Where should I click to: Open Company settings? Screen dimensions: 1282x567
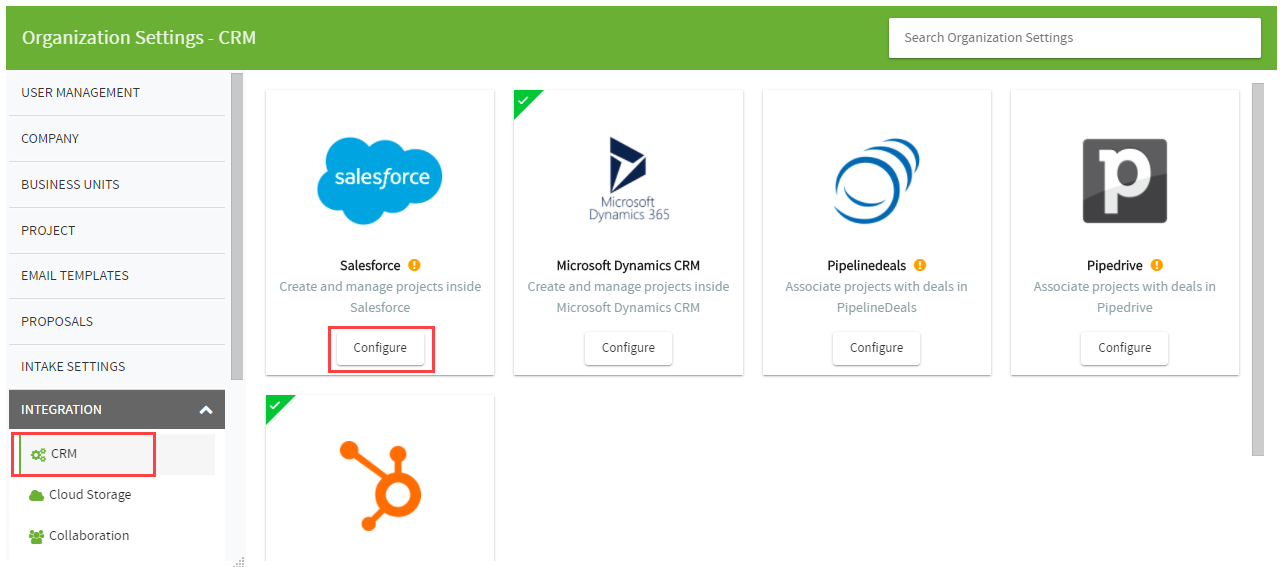[116, 138]
